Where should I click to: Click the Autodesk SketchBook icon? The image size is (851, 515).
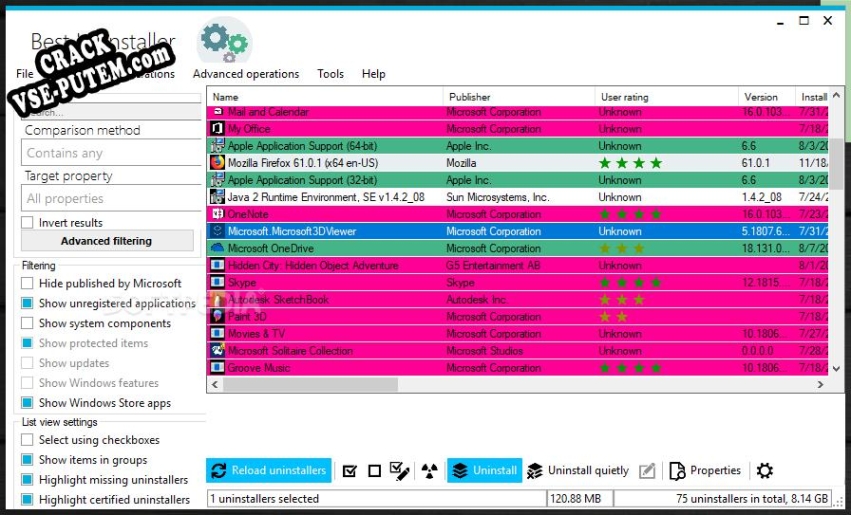pos(217,300)
